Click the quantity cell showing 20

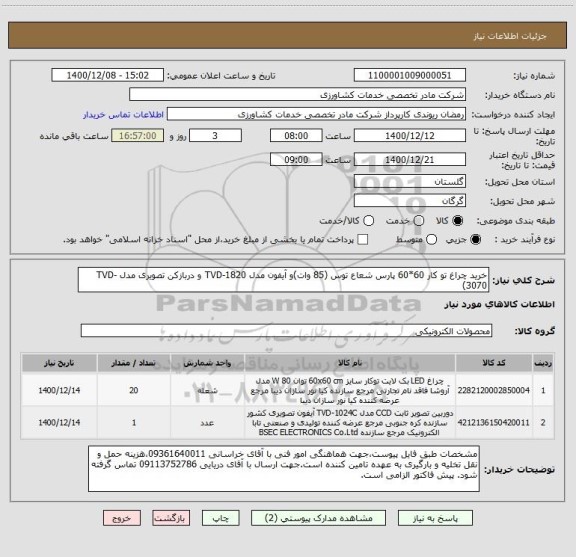(x=134, y=390)
